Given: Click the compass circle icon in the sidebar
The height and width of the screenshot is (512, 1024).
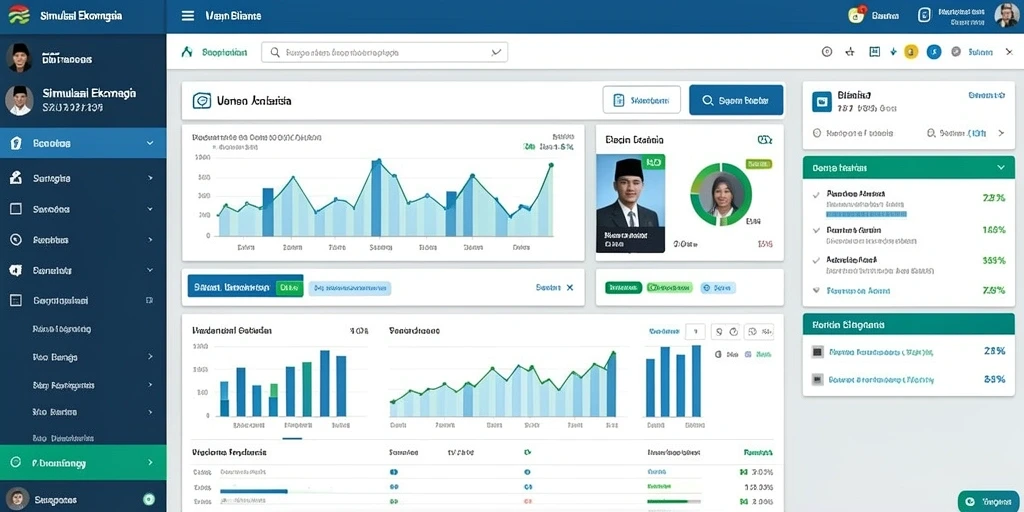Looking at the screenshot, I should [16, 240].
